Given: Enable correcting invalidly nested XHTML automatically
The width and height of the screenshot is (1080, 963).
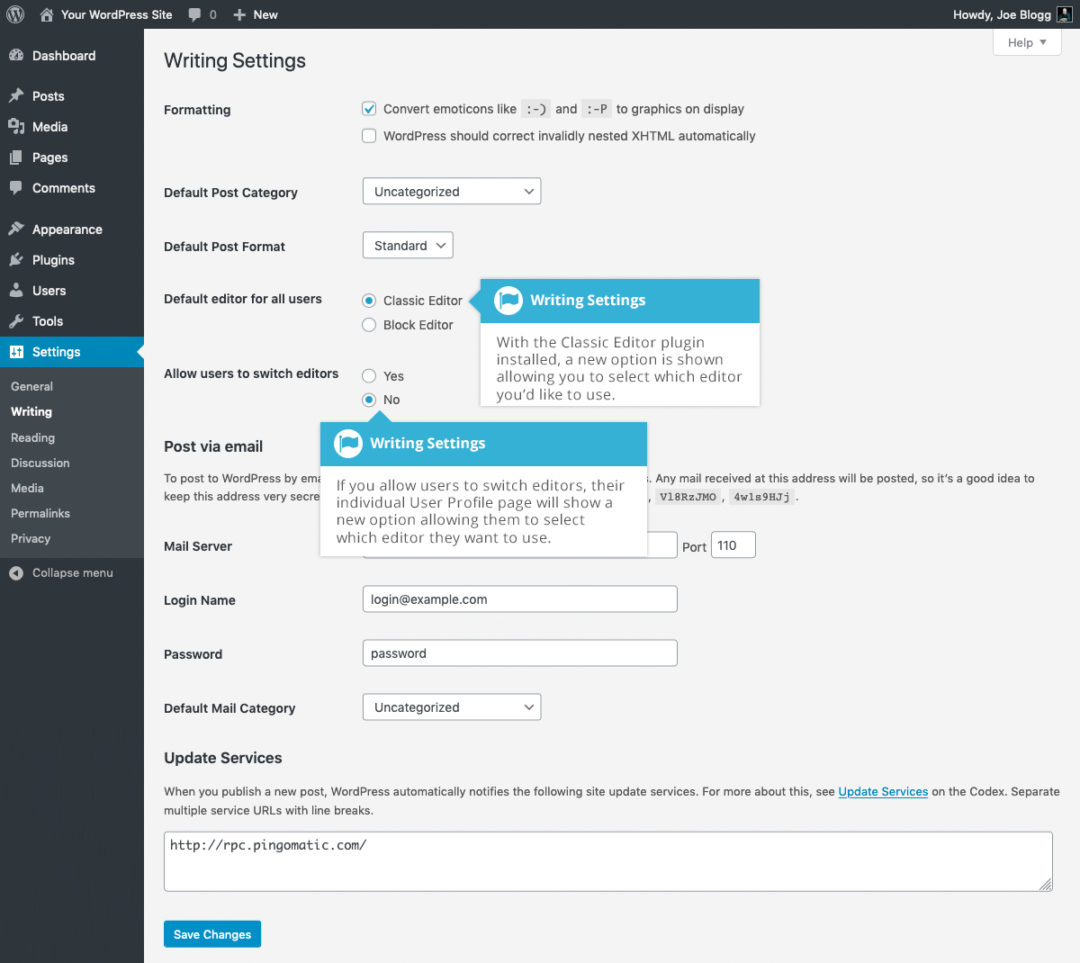Looking at the screenshot, I should pyautogui.click(x=370, y=135).
